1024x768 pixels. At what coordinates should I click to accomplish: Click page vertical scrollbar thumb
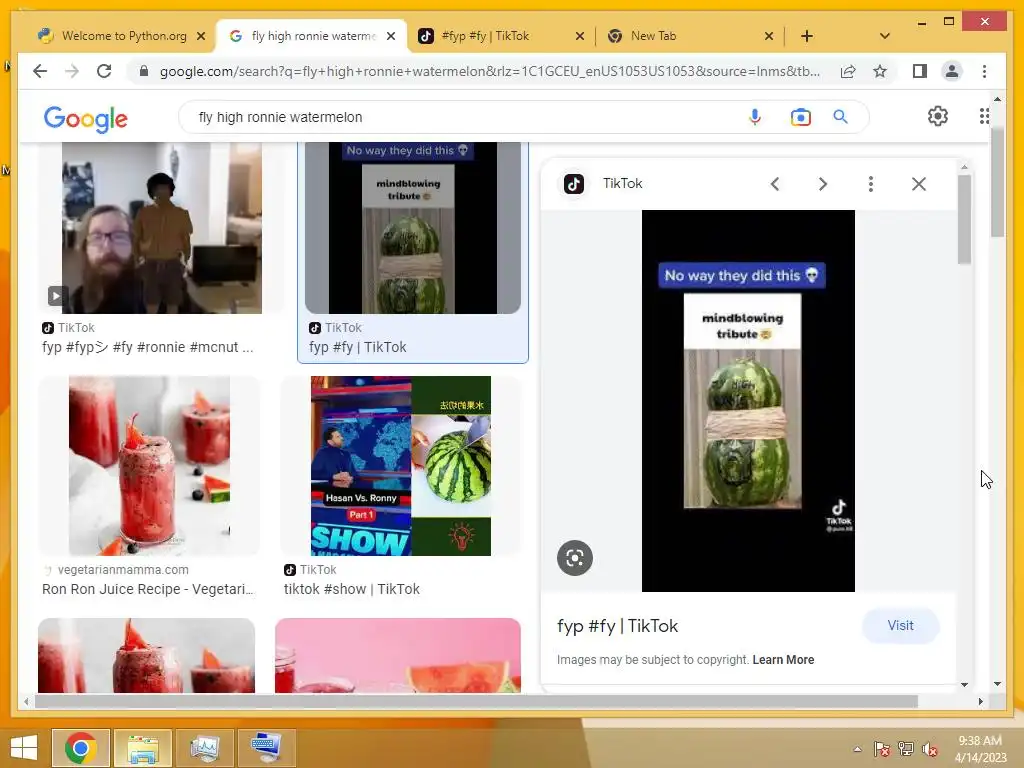(x=997, y=183)
